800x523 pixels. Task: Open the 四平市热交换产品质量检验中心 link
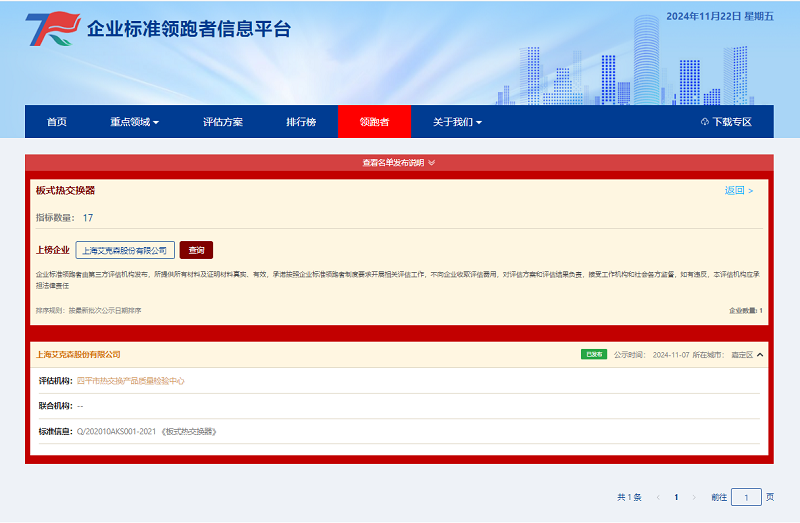[x=131, y=381]
